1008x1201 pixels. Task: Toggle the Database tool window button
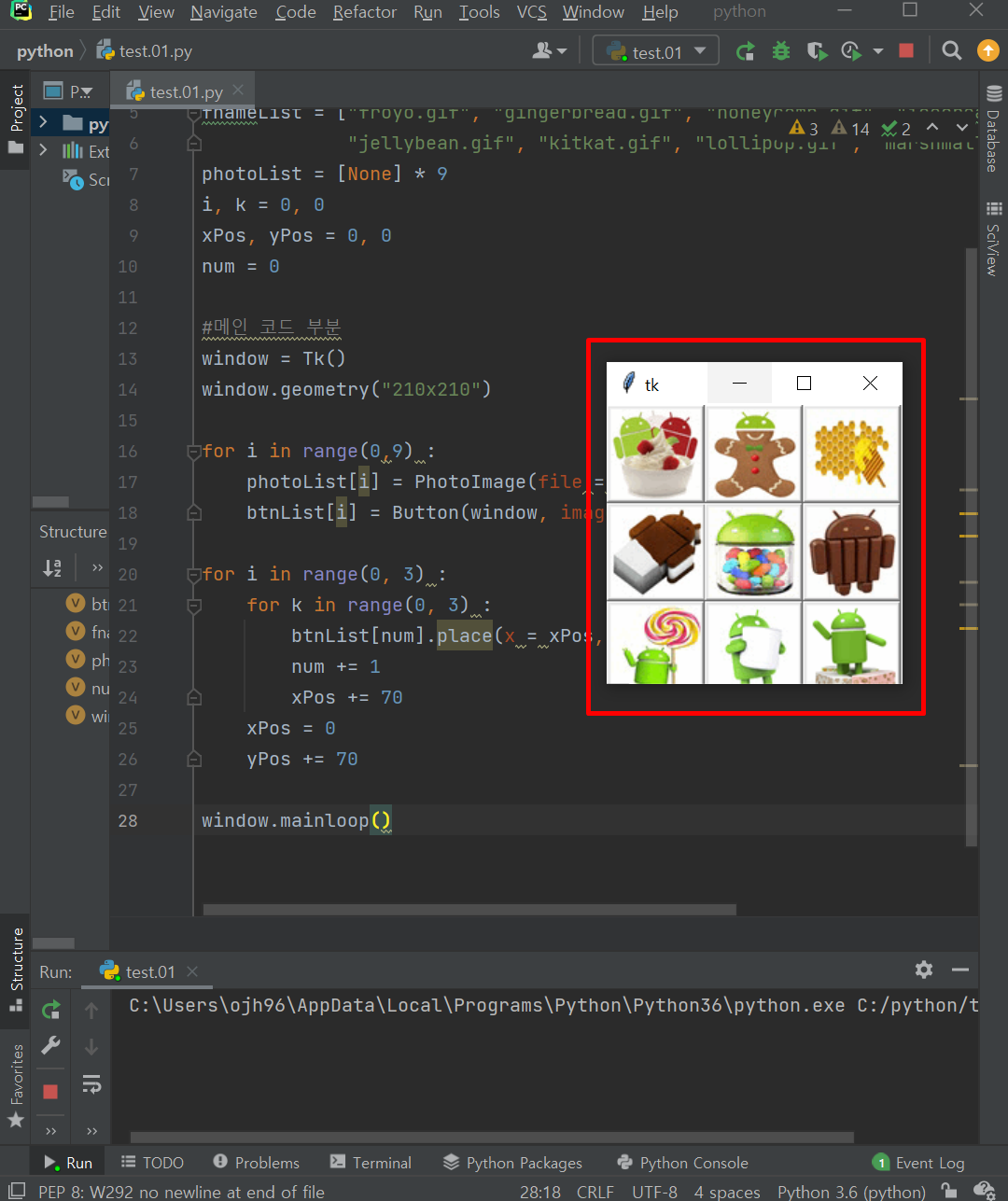993,129
